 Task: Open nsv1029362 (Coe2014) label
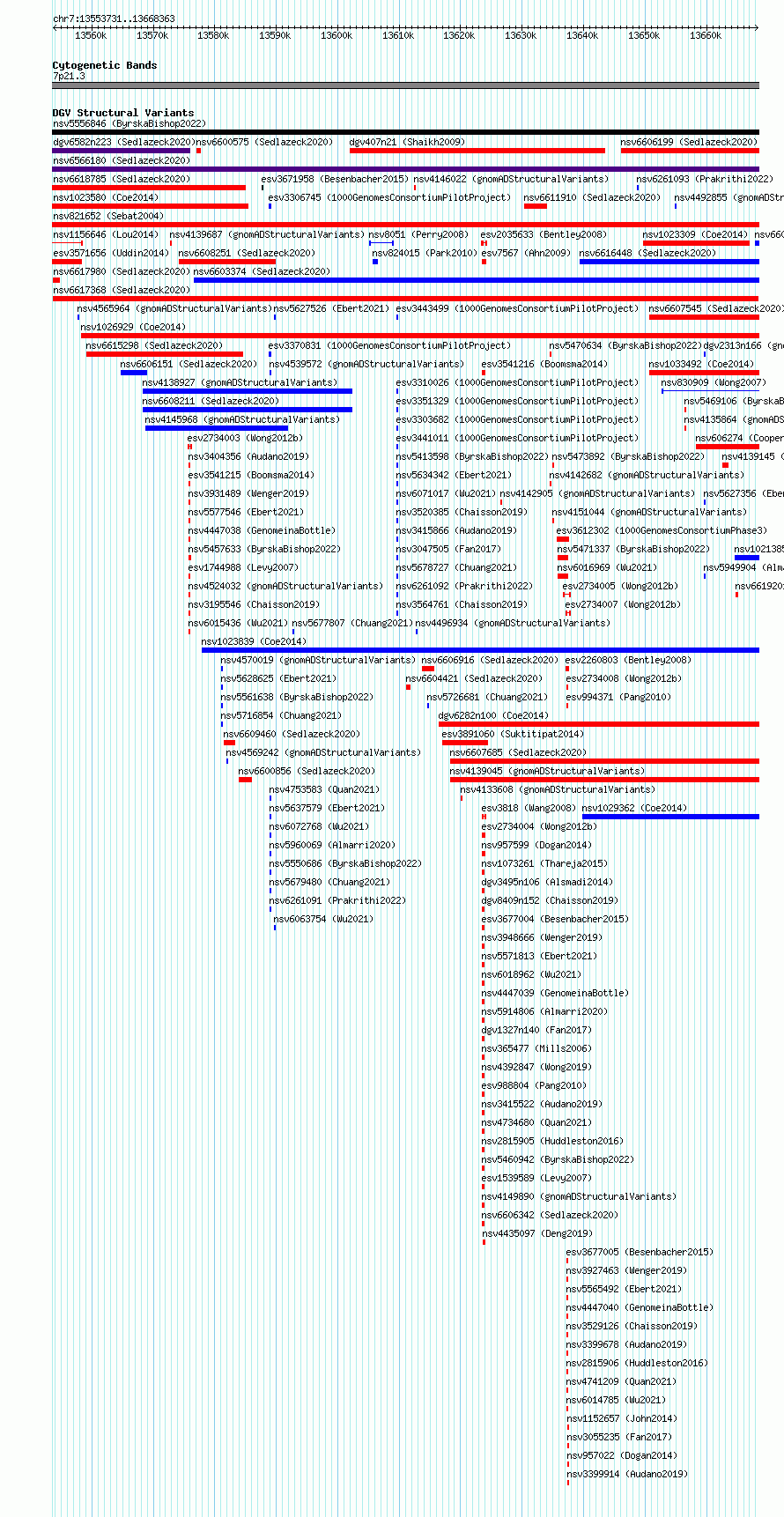(634, 808)
